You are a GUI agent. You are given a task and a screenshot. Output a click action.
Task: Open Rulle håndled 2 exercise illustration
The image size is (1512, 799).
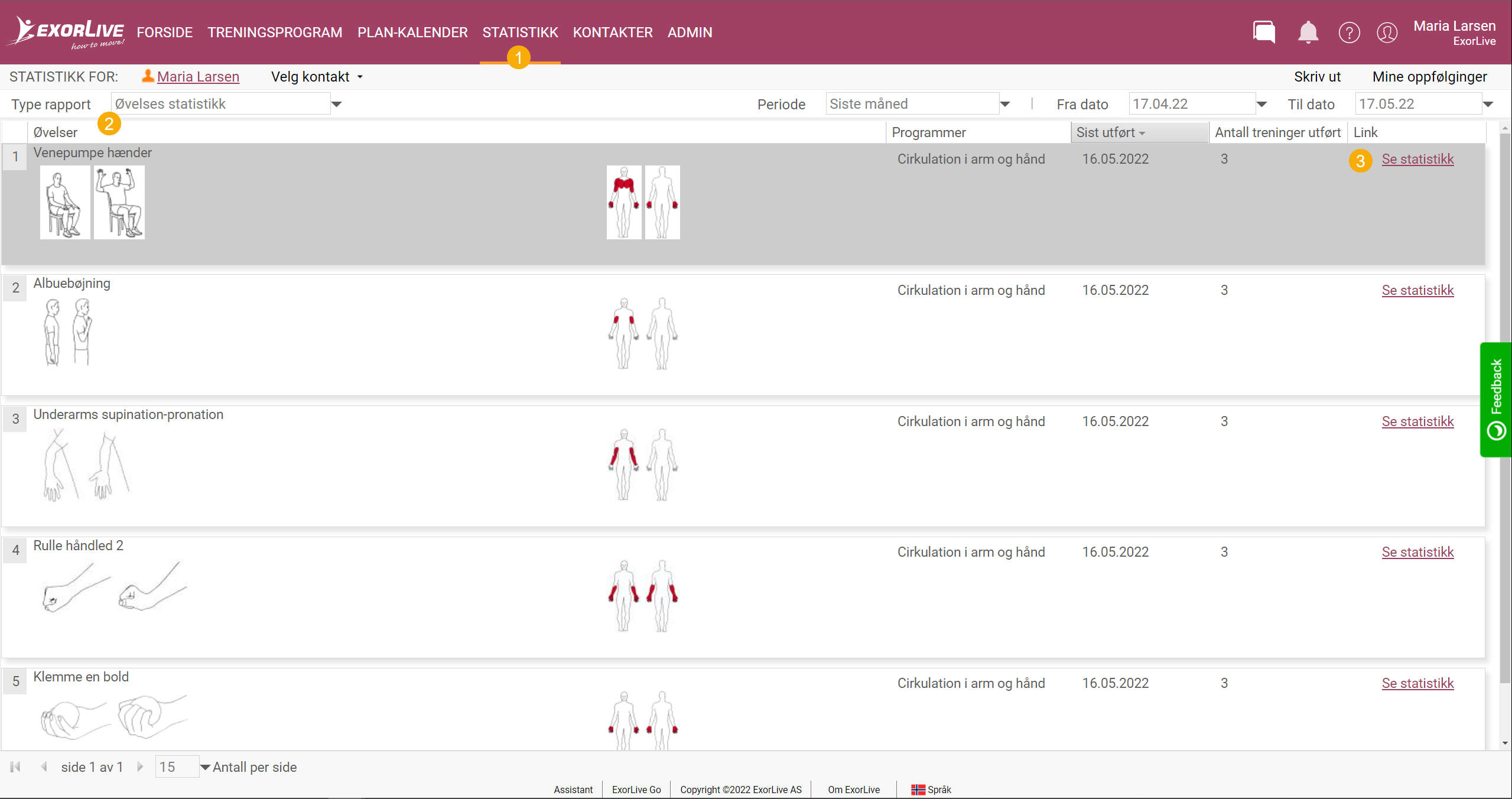click(x=115, y=587)
